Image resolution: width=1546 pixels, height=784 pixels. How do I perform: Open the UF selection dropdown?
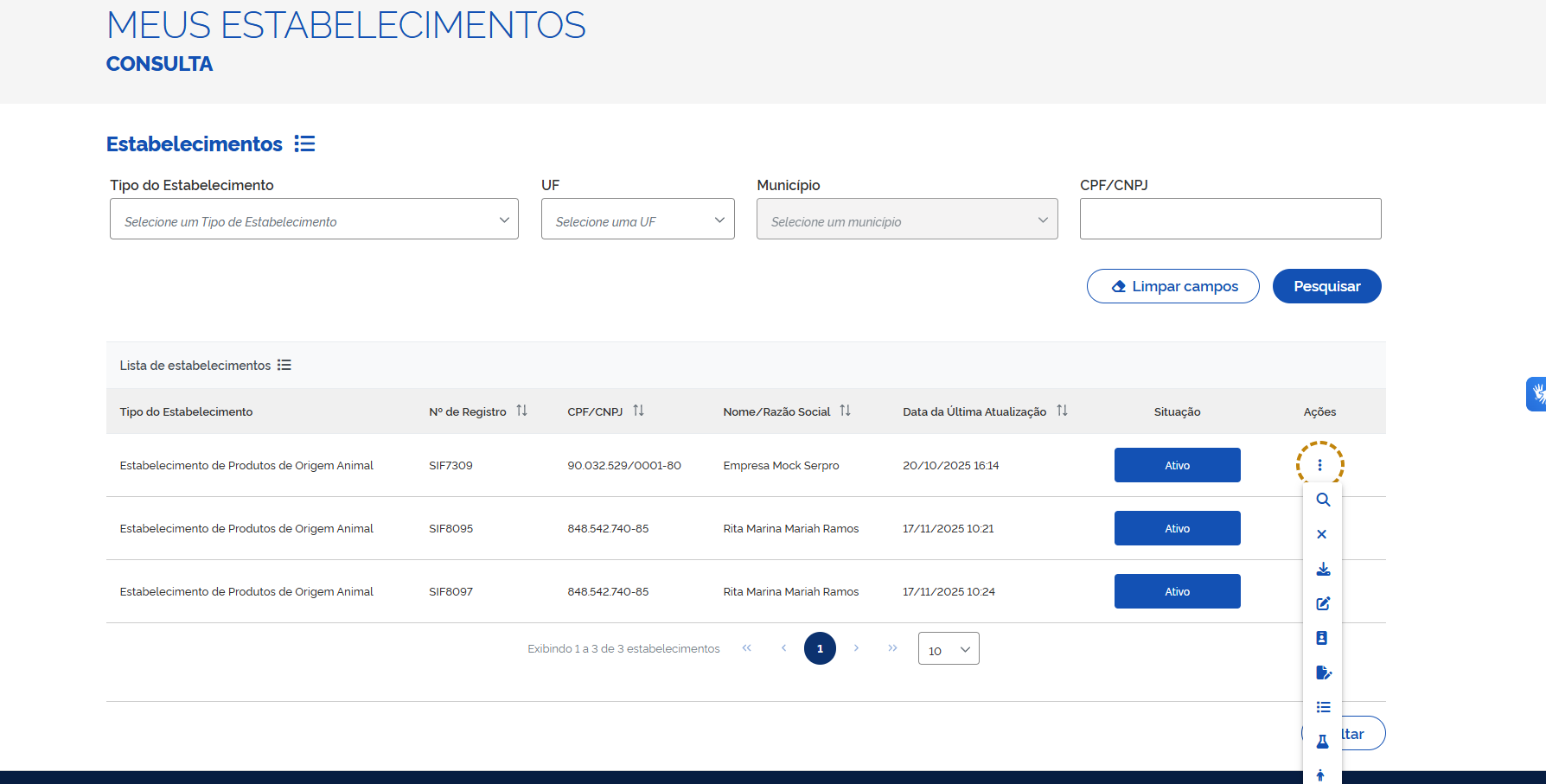(637, 220)
